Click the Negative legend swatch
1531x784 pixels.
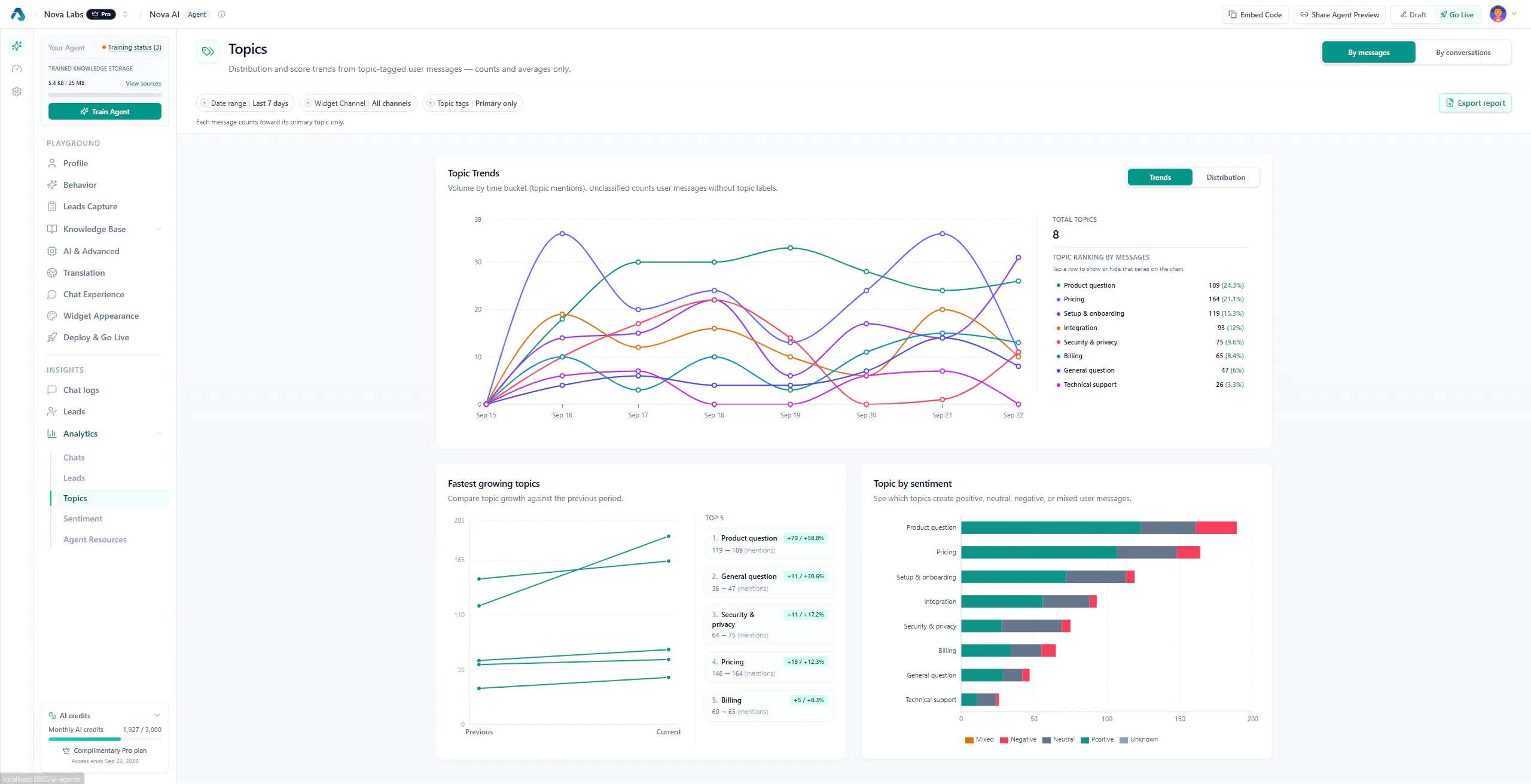click(1004, 740)
